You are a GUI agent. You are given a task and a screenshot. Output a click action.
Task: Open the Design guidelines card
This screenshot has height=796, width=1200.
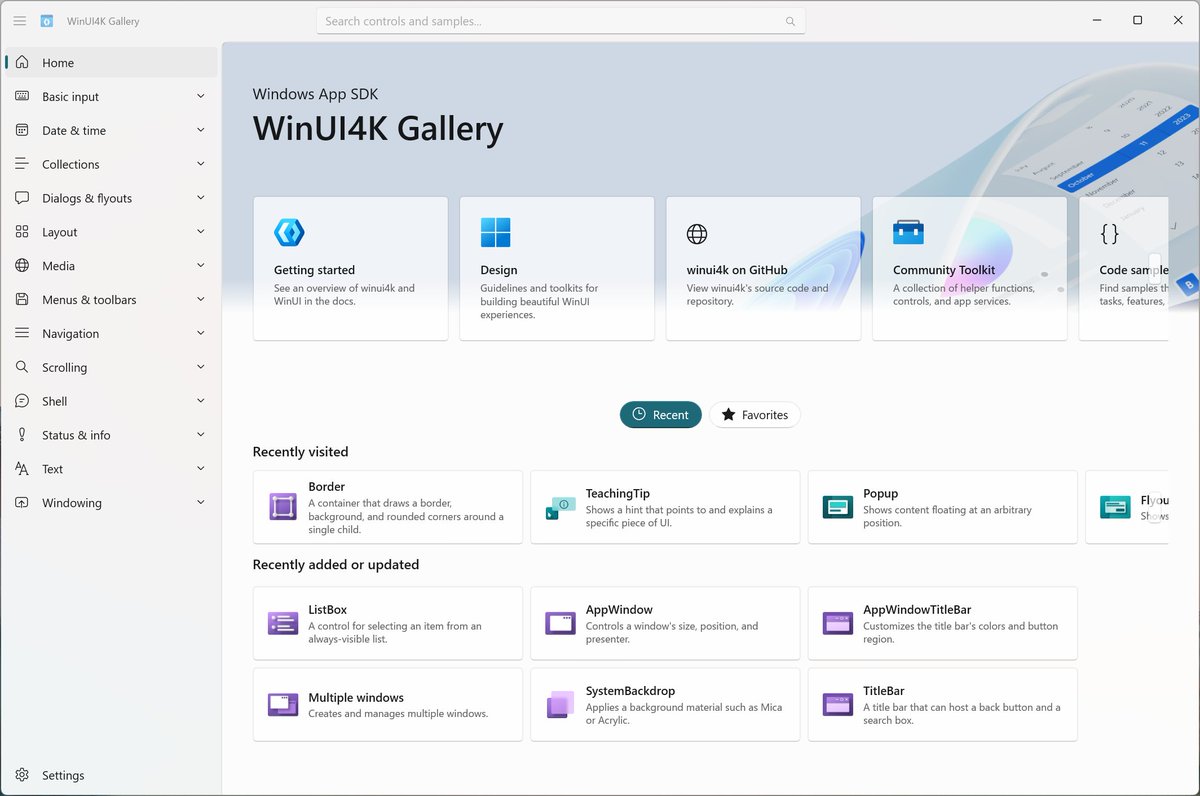557,268
